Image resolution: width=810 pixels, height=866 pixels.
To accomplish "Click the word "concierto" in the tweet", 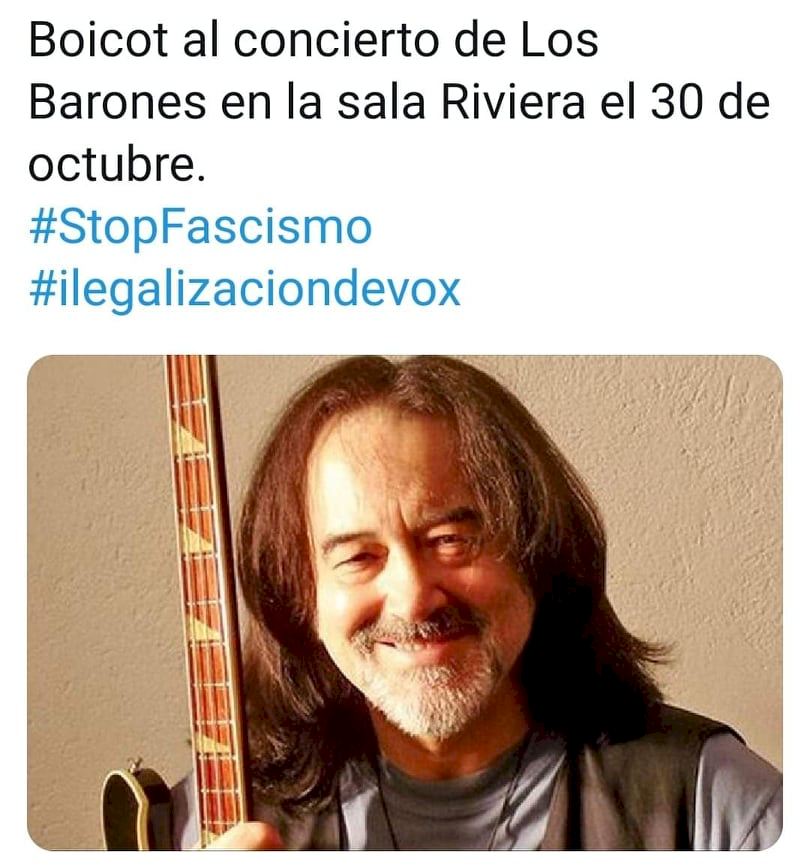I will tap(336, 40).
